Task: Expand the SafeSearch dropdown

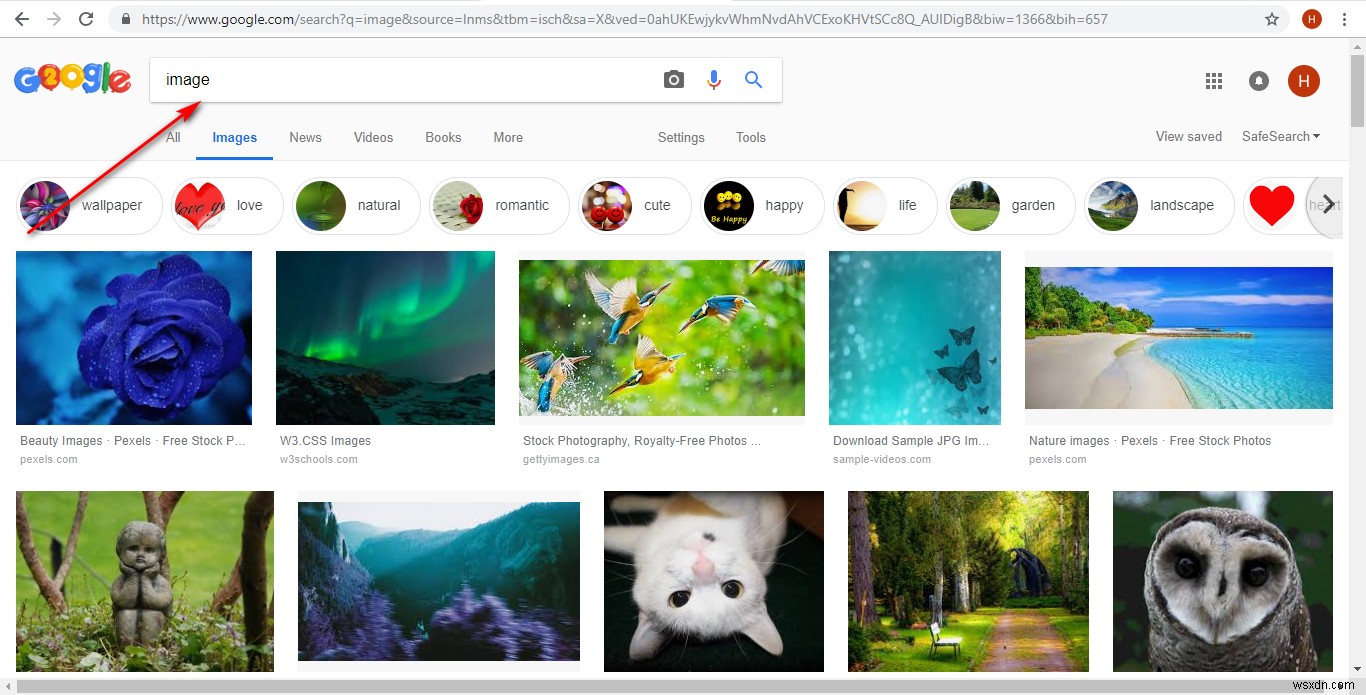Action: (1281, 137)
